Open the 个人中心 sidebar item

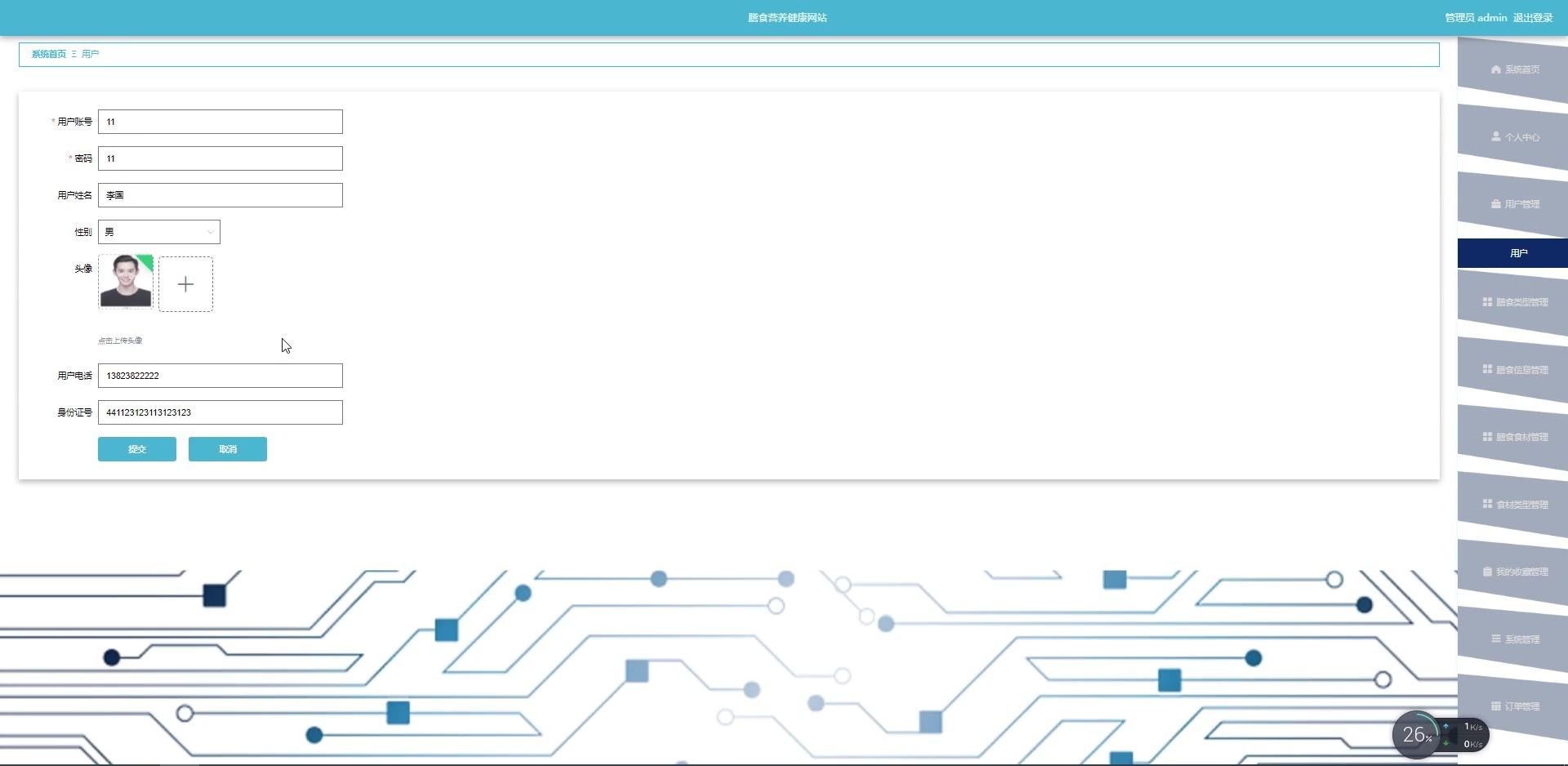(1514, 137)
